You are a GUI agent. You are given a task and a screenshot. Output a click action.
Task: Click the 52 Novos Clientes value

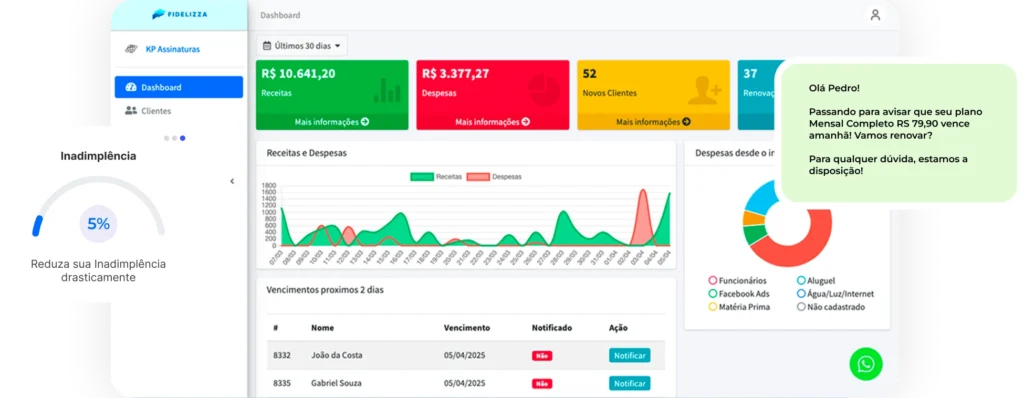click(x=589, y=73)
